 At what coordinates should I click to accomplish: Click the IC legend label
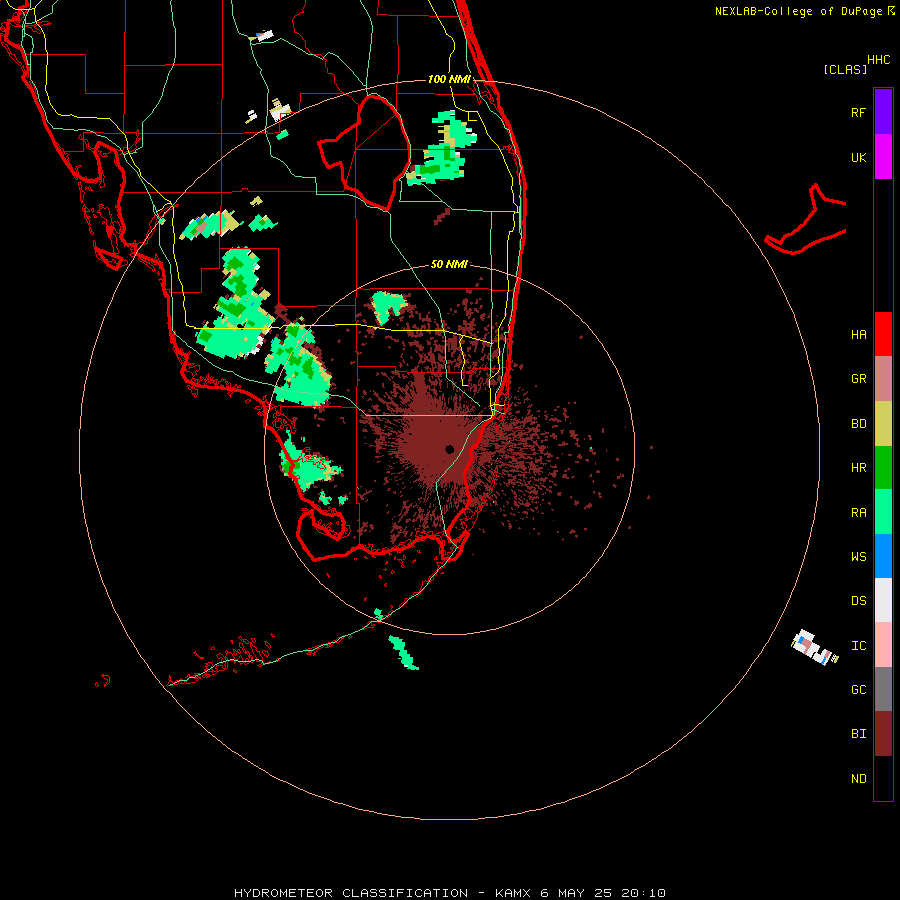tap(858, 646)
